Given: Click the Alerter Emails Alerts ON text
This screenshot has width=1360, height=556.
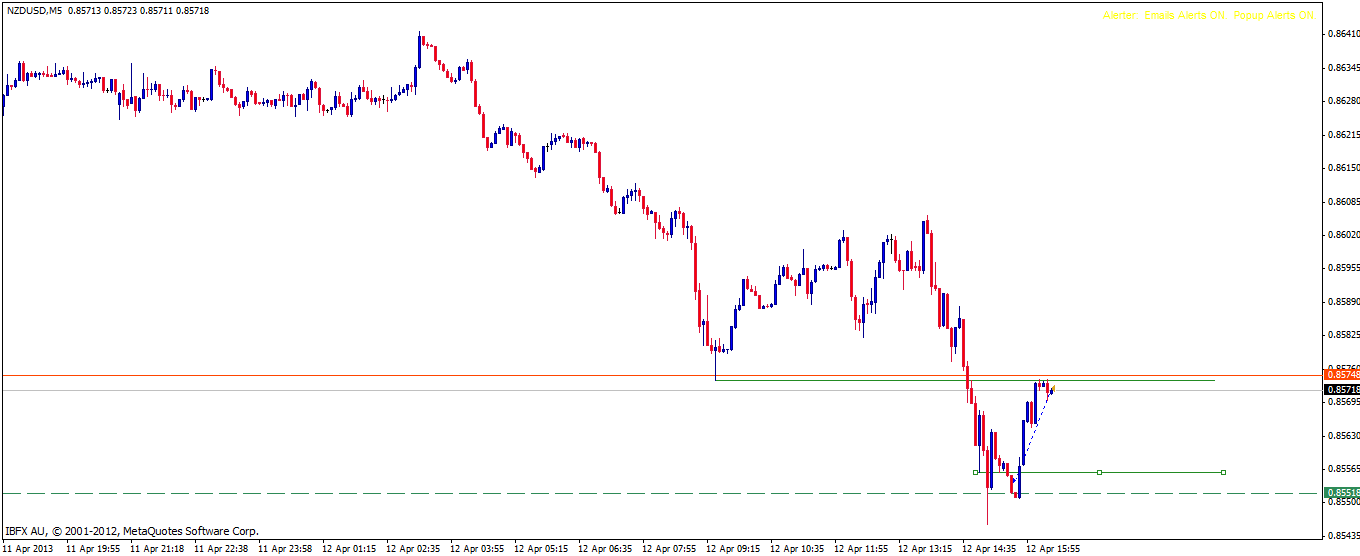Looking at the screenshot, I should (1164, 16).
